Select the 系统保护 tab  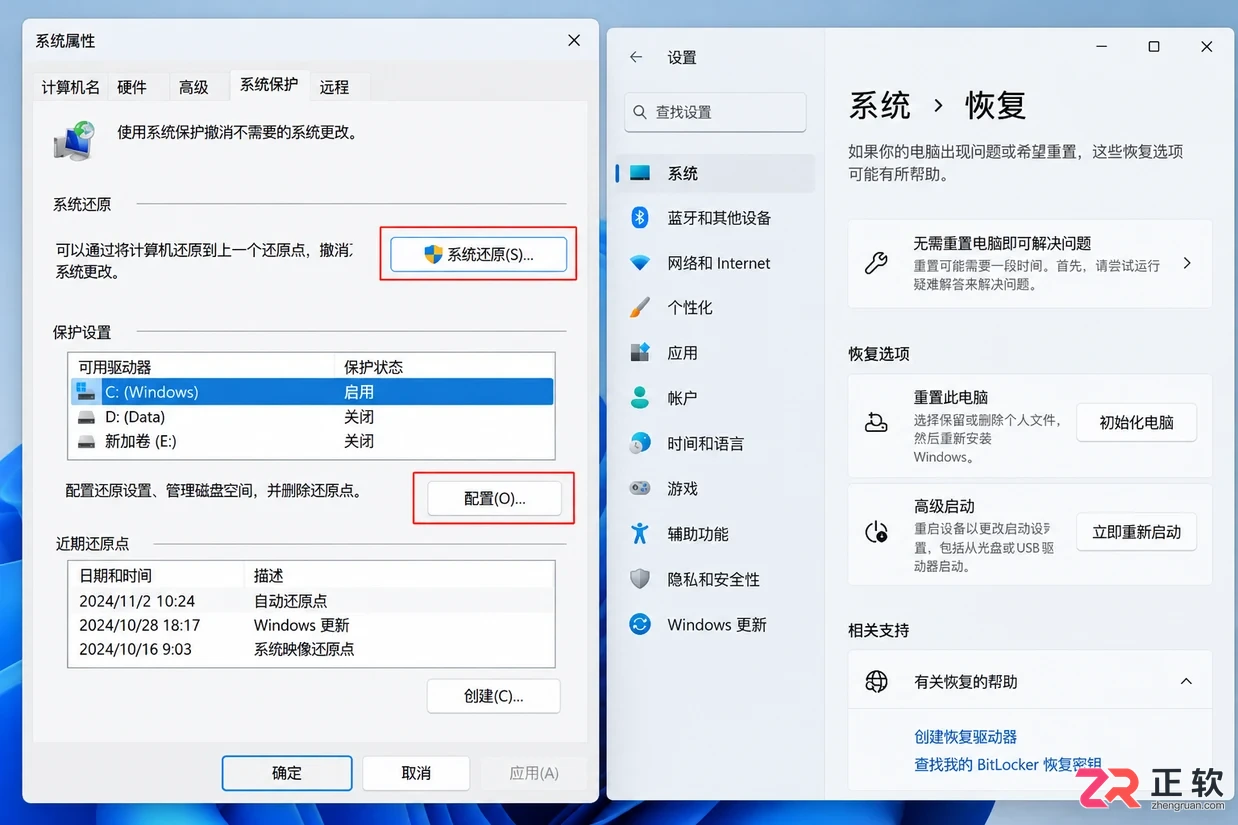[269, 84]
